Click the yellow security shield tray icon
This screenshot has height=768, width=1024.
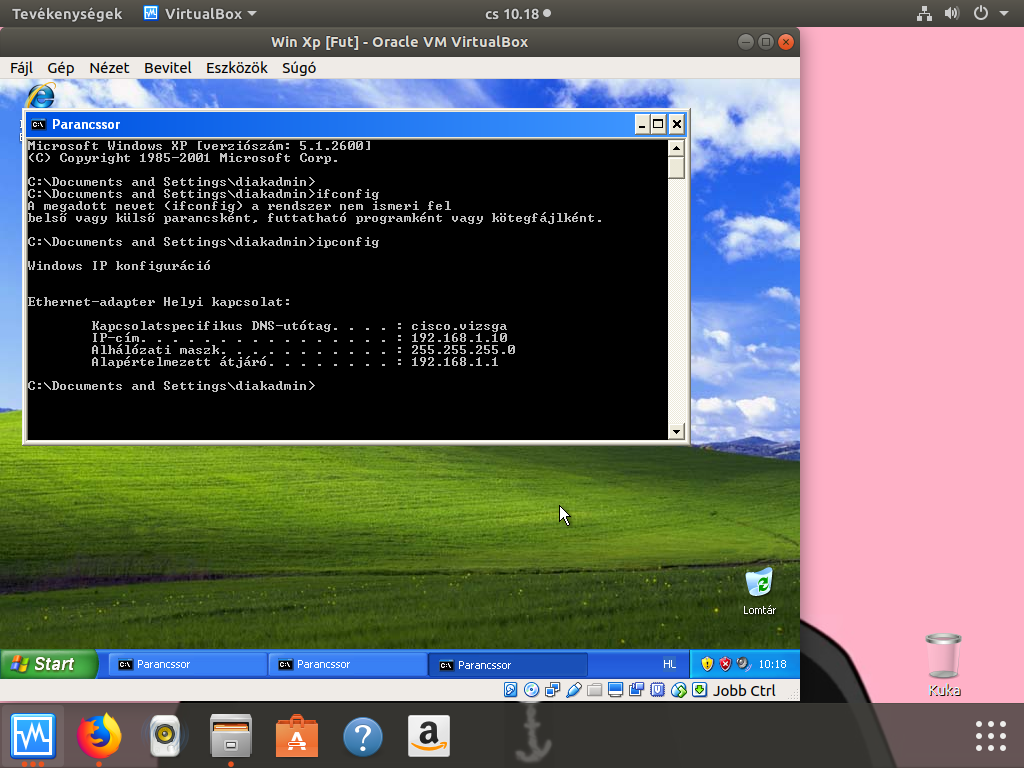[x=707, y=664]
